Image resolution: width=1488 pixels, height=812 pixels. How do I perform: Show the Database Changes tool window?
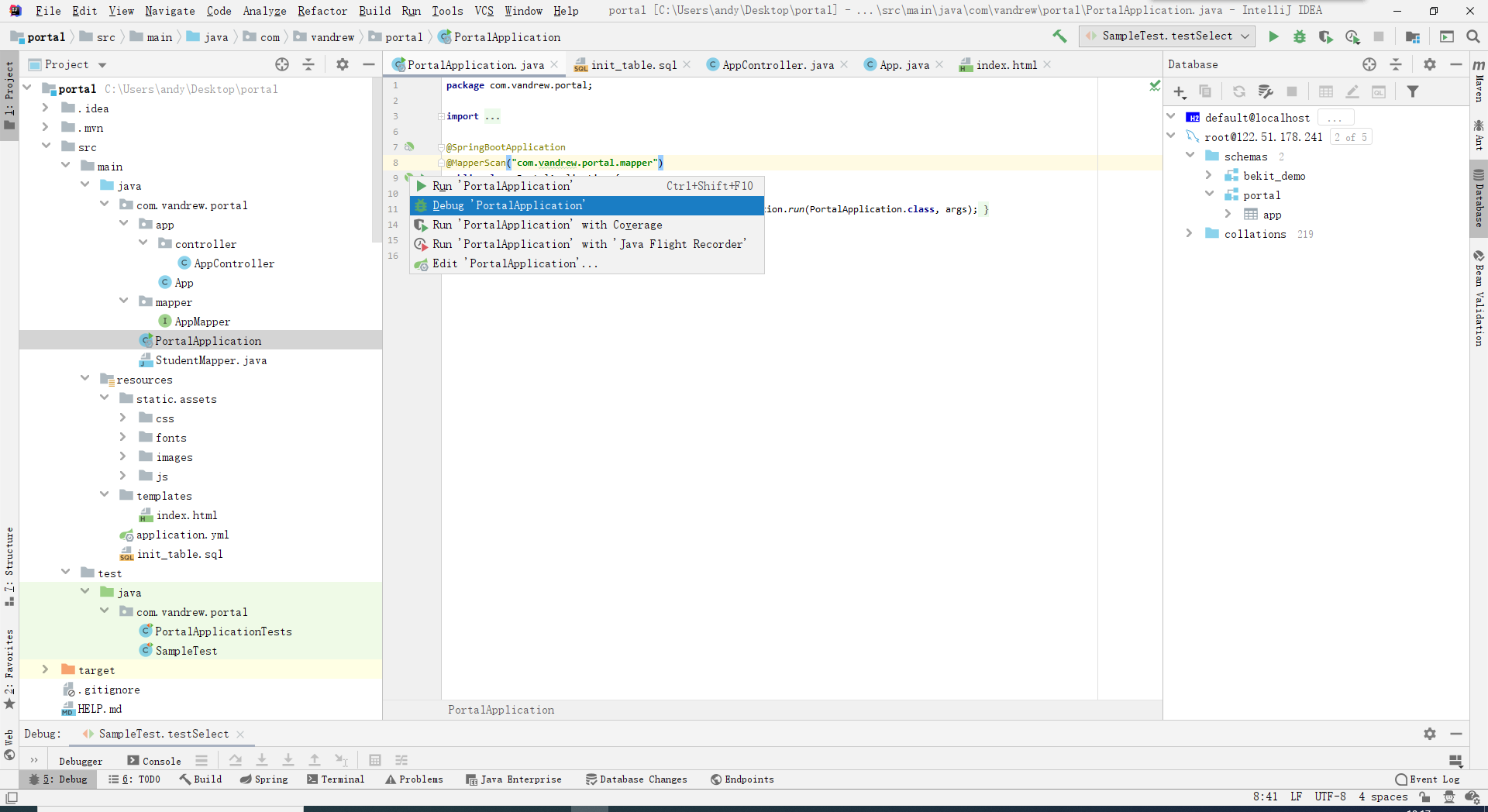click(x=636, y=779)
